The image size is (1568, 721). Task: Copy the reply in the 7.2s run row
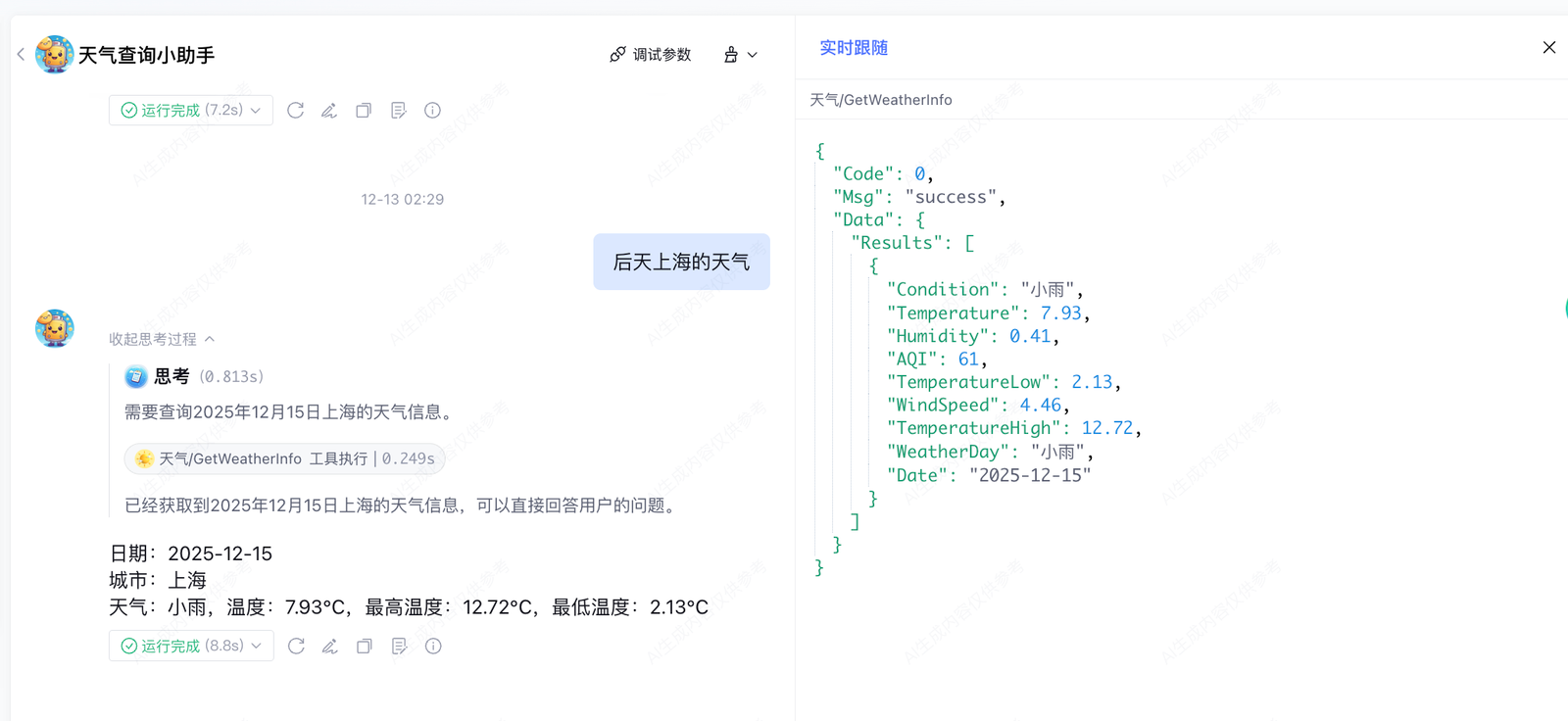(364, 111)
